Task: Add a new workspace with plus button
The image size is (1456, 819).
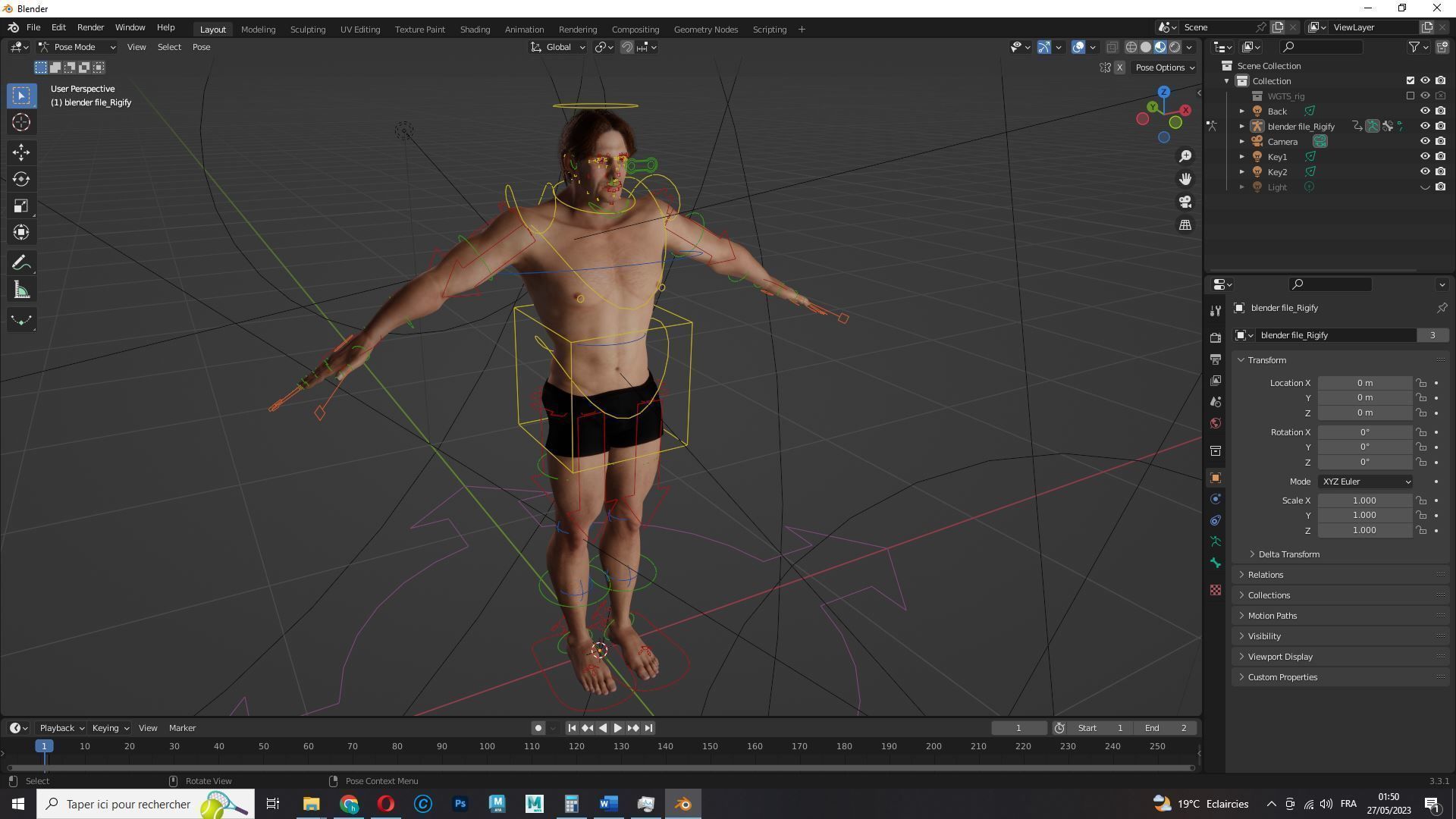Action: click(802, 30)
